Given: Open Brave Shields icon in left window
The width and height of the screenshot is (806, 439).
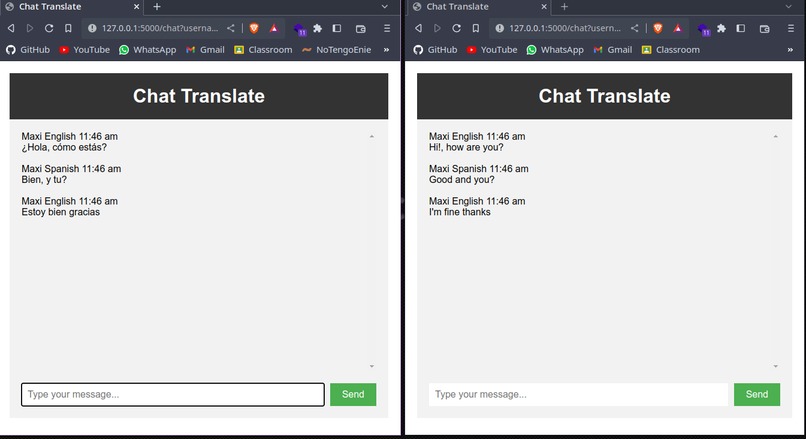Looking at the screenshot, I should (254, 28).
